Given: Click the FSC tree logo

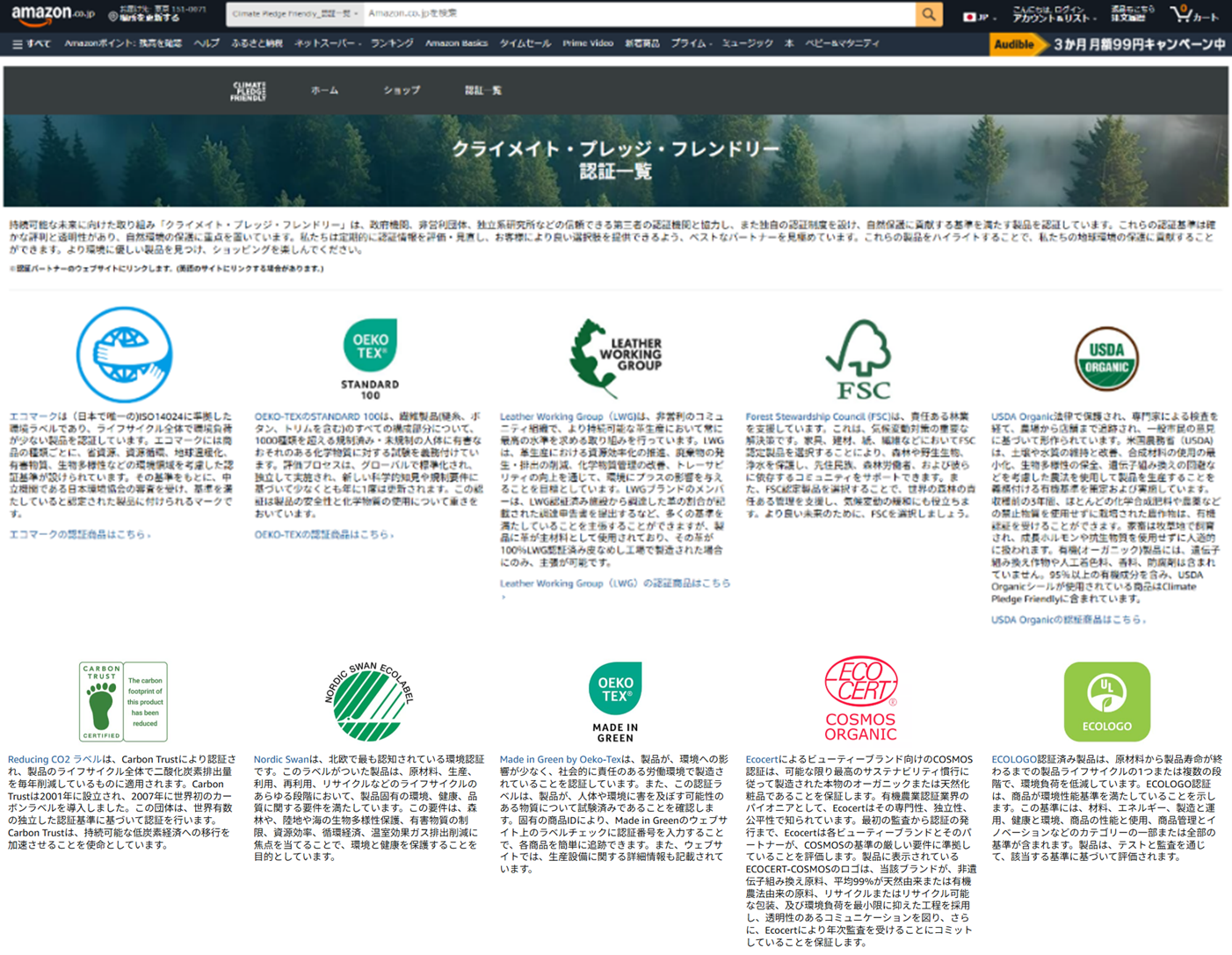Looking at the screenshot, I should pyautogui.click(x=859, y=359).
